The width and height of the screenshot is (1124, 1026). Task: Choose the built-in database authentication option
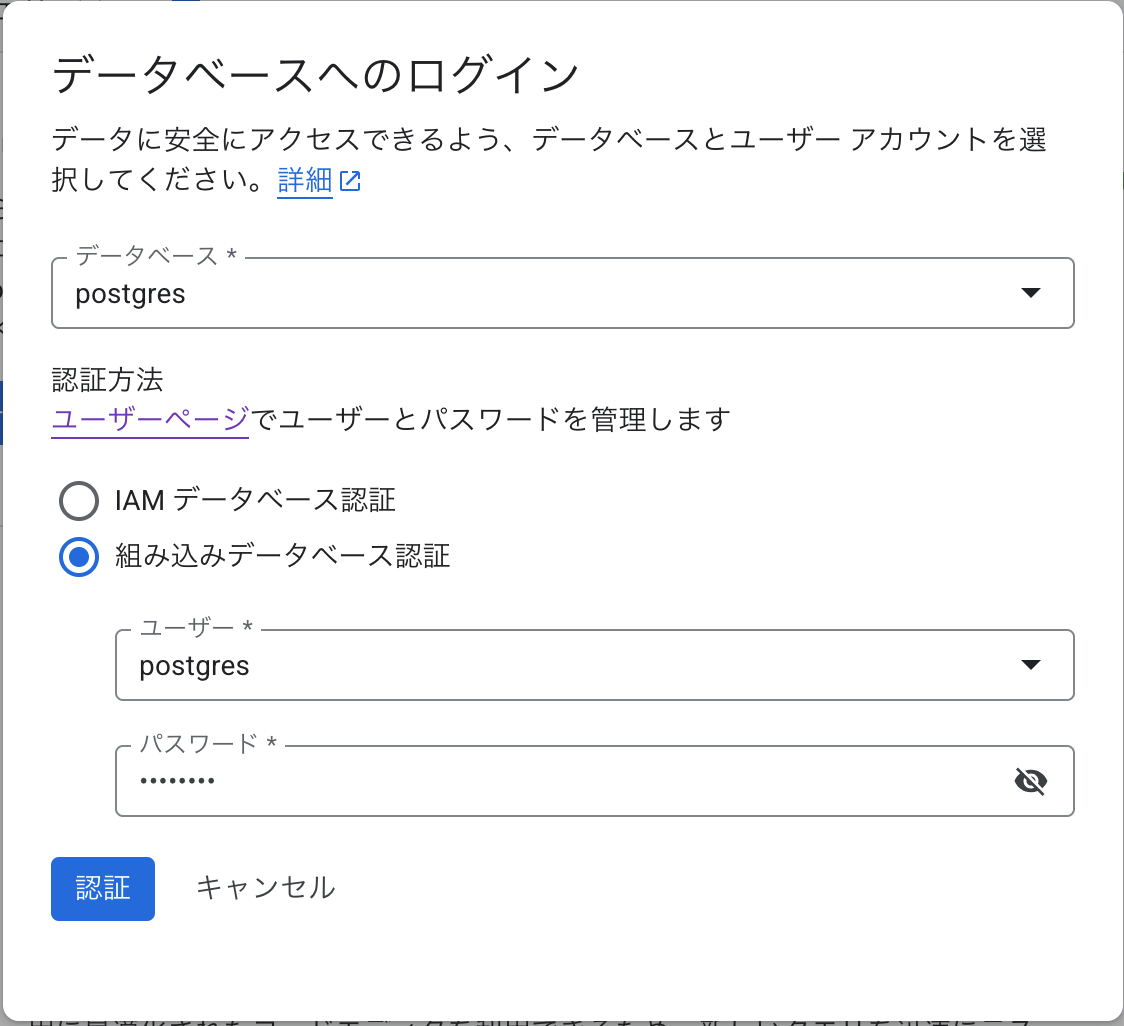coord(78,557)
